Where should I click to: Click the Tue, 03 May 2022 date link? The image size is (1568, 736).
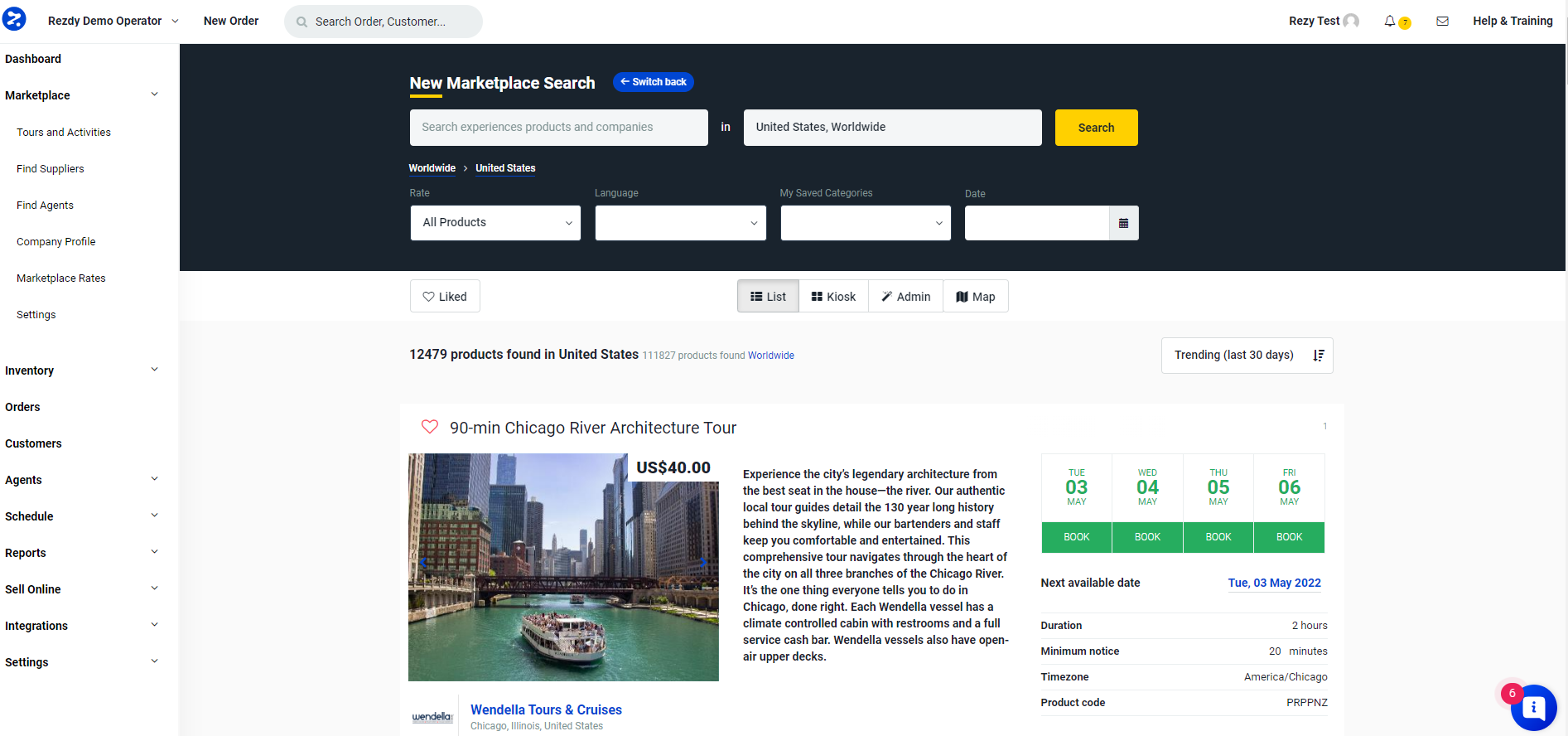tap(1275, 583)
